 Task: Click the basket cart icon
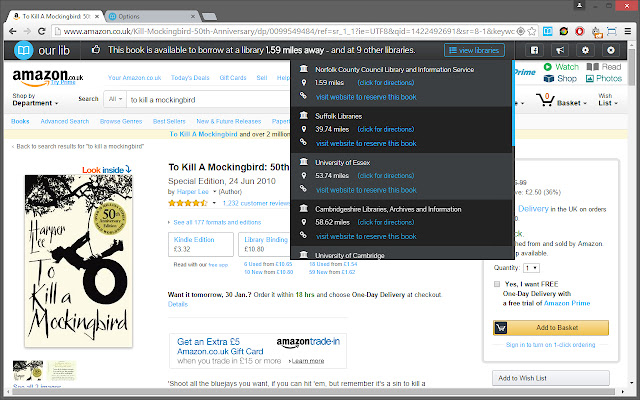tap(545, 100)
